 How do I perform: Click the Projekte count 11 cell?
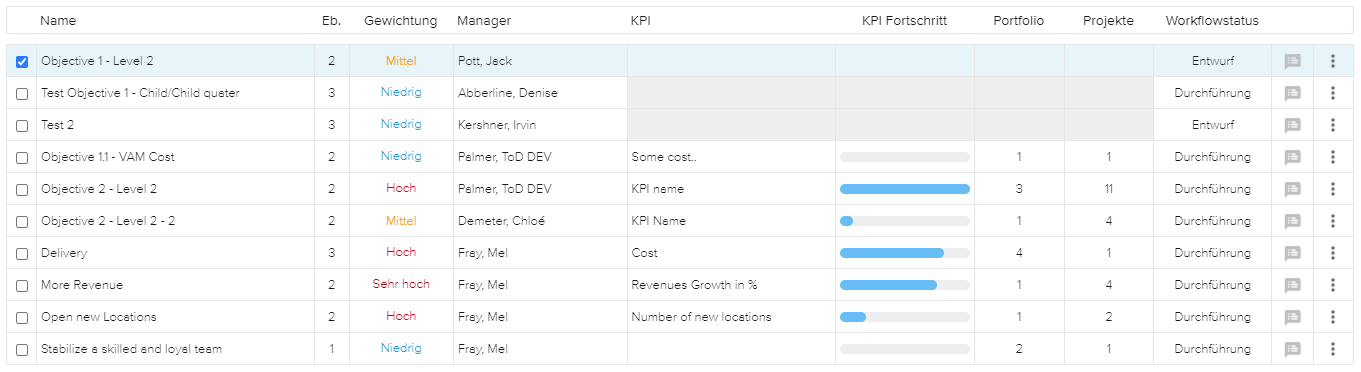pos(1108,189)
